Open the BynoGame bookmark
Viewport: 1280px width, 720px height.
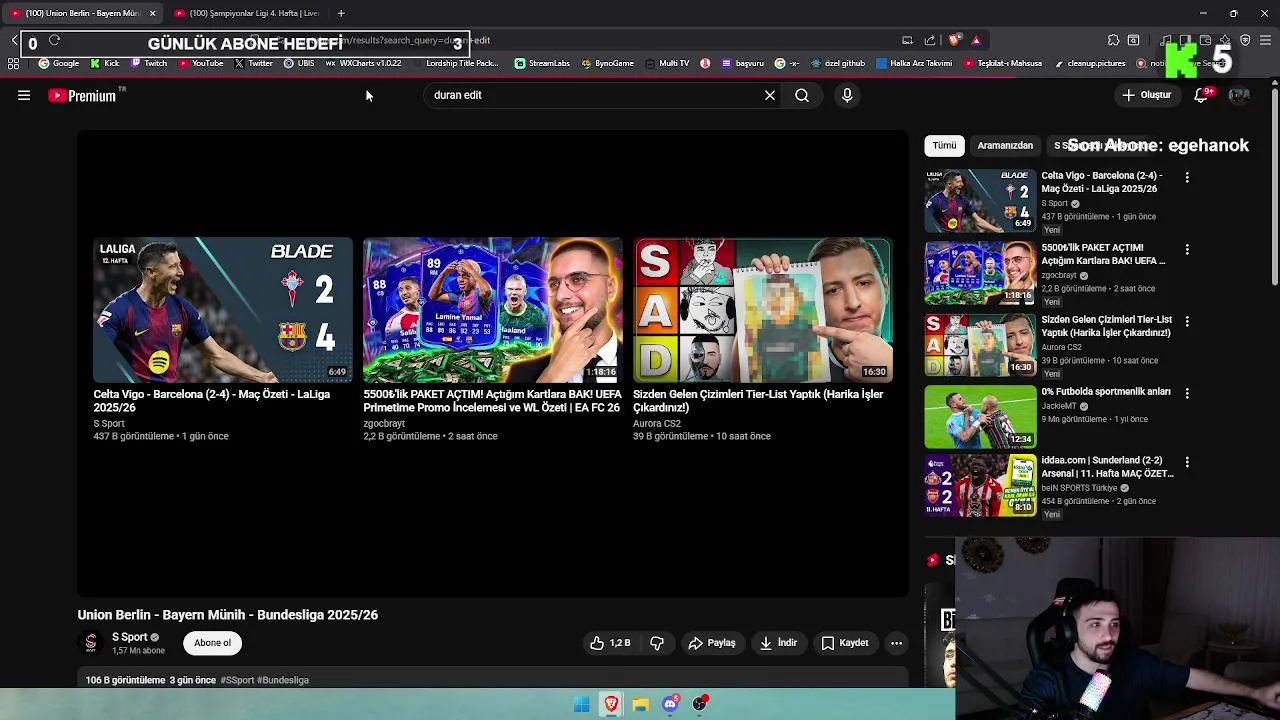[x=607, y=63]
